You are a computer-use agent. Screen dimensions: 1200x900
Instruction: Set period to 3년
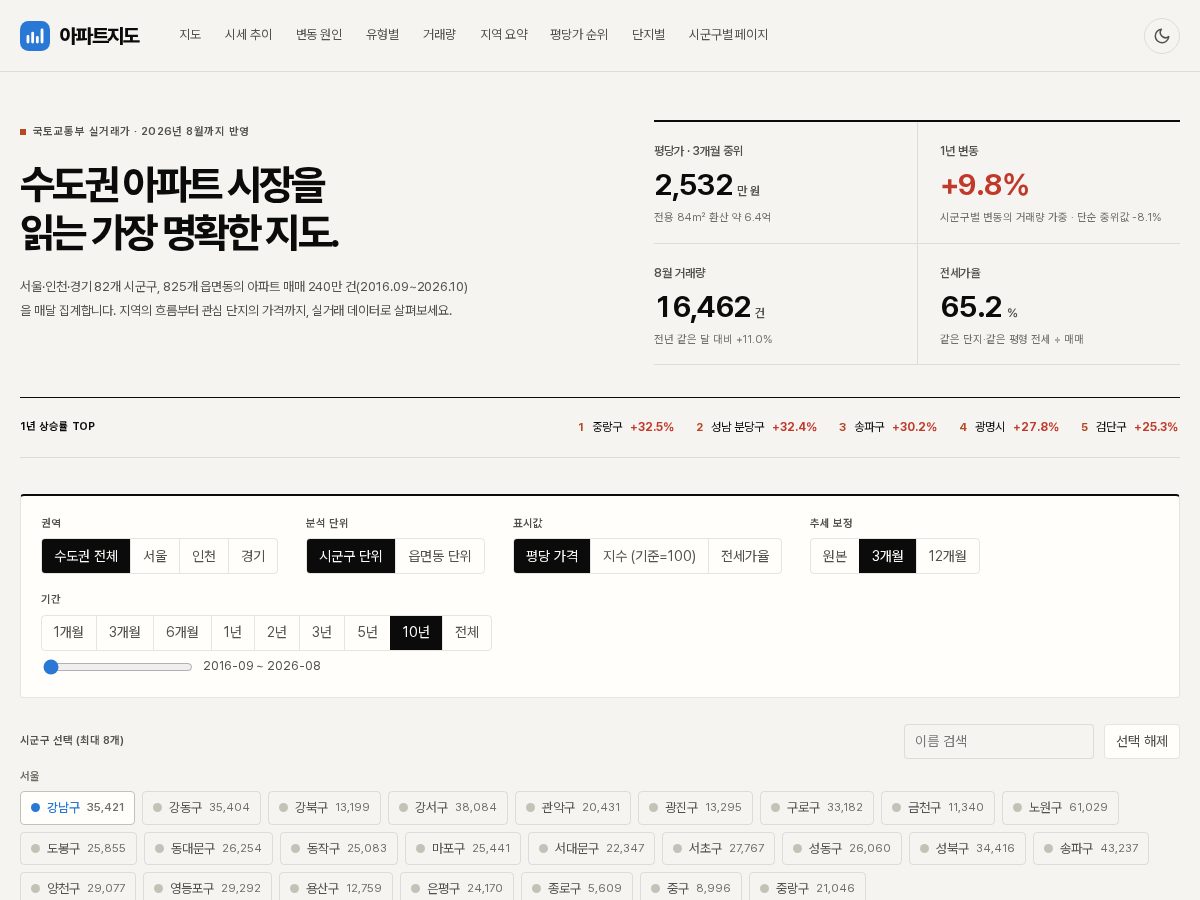pyautogui.click(x=322, y=633)
